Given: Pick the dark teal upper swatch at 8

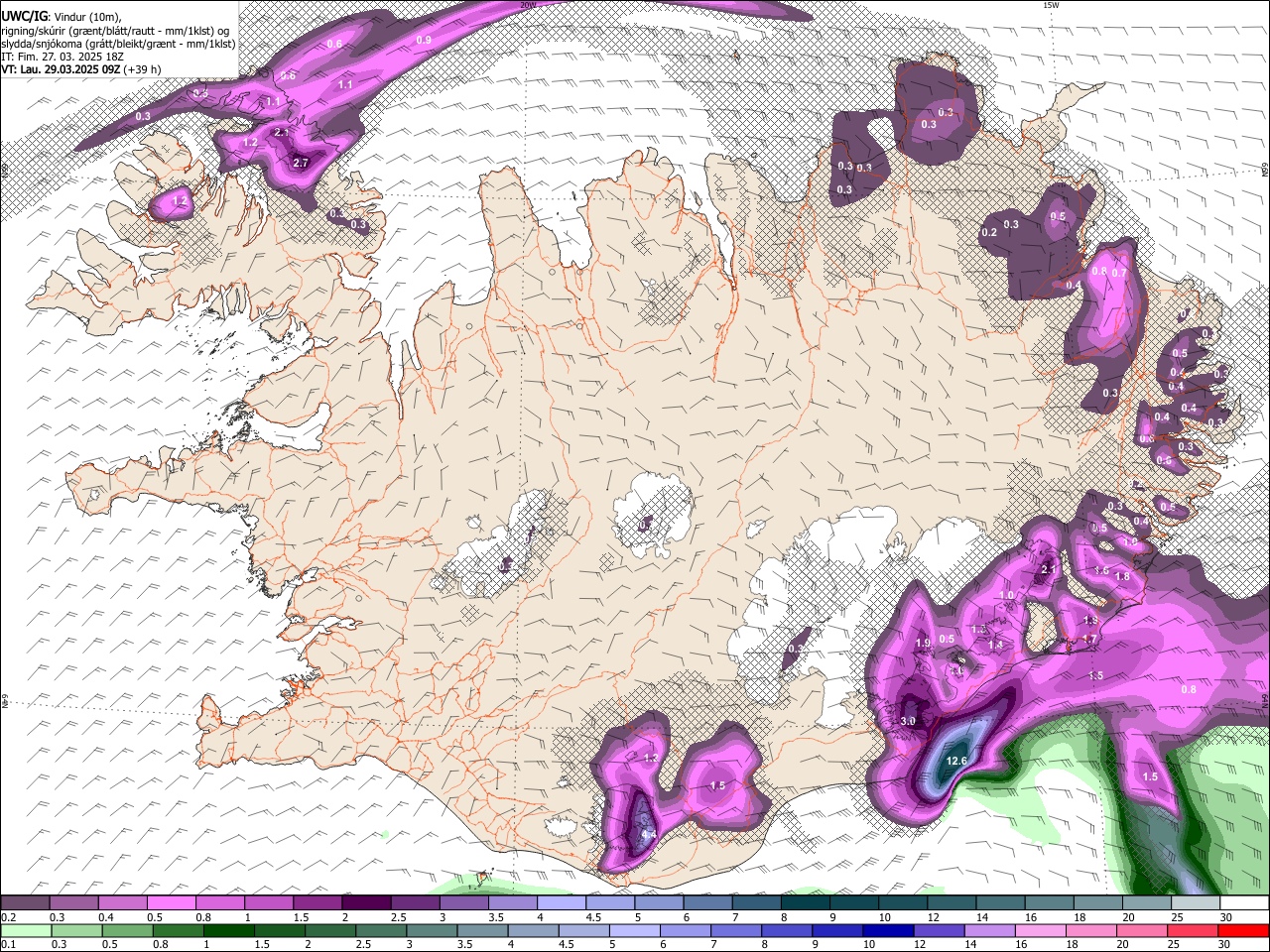Looking at the screenshot, I should (x=806, y=902).
